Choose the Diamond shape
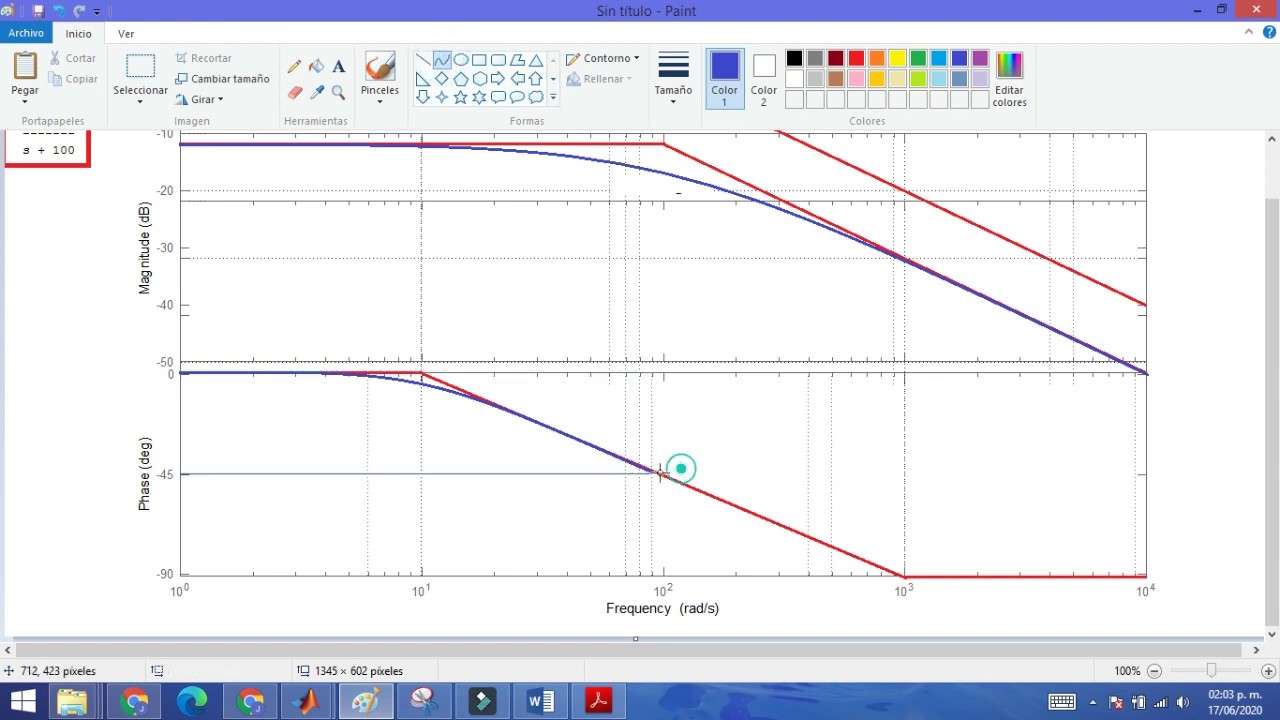This screenshot has height=720, width=1280. 442,79
